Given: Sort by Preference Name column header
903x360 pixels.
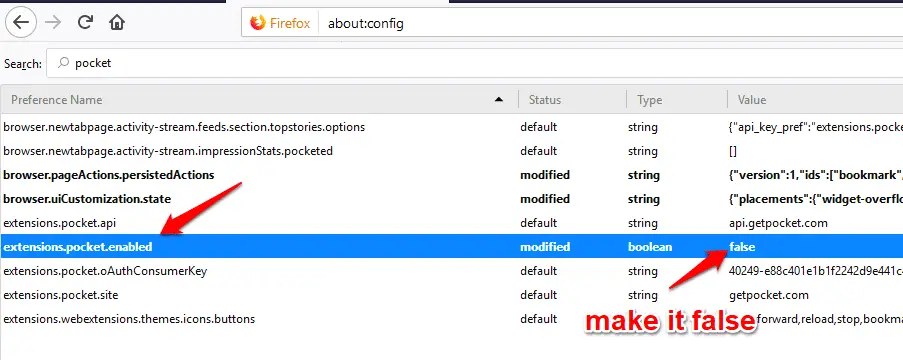Looking at the screenshot, I should 259,100.
